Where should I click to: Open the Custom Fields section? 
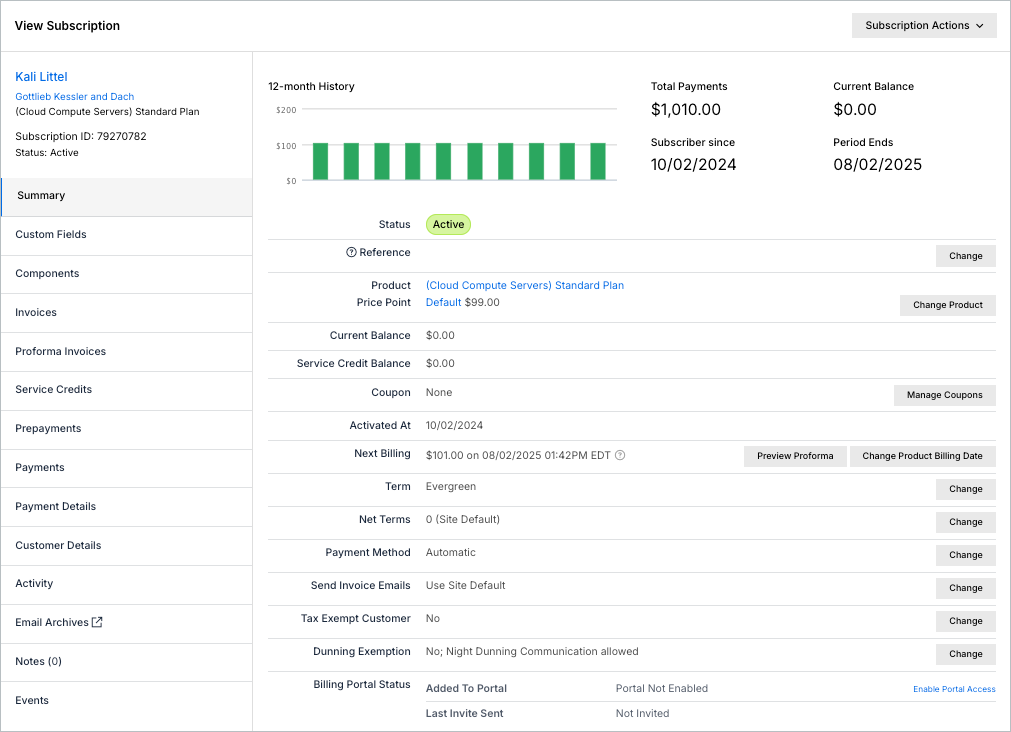pos(127,235)
